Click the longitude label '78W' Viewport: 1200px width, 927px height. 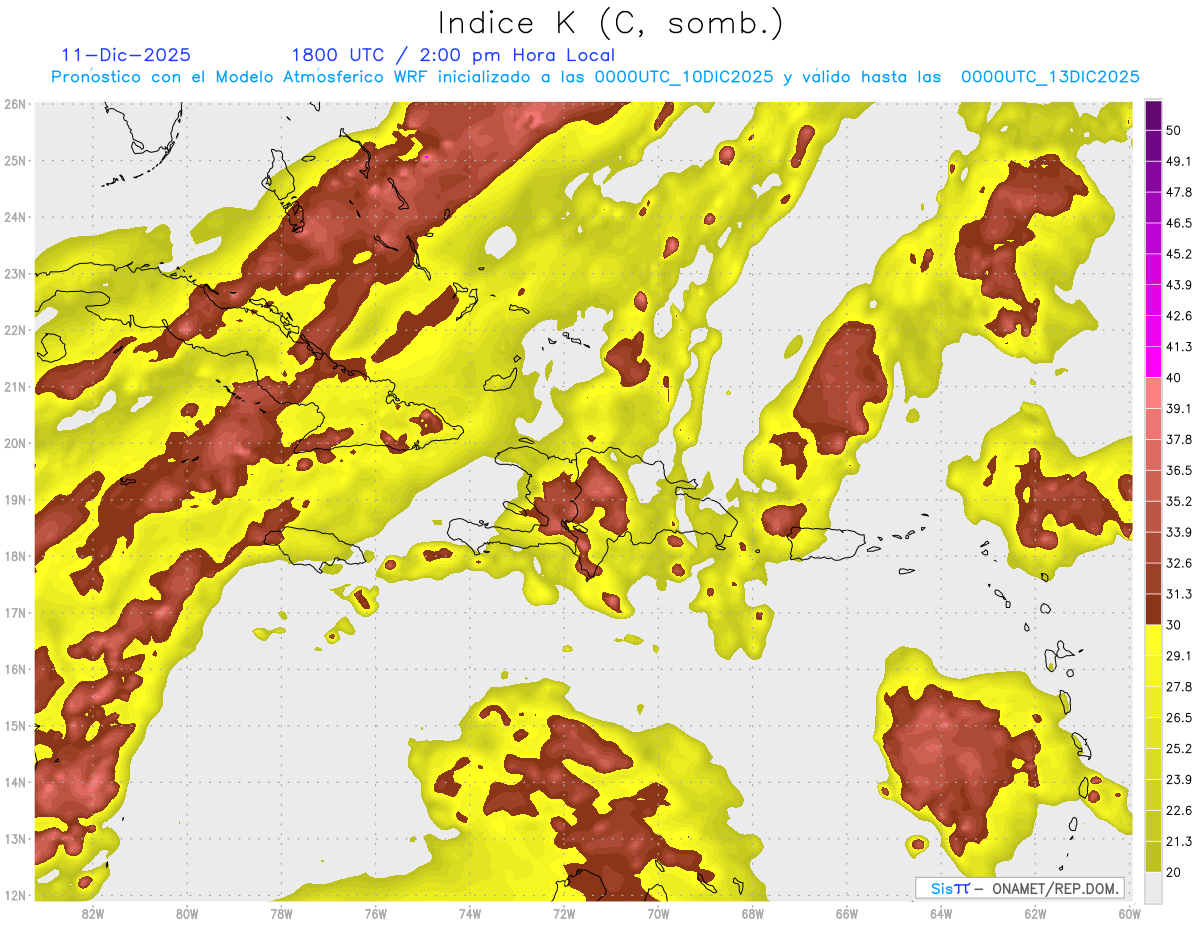[x=281, y=914]
